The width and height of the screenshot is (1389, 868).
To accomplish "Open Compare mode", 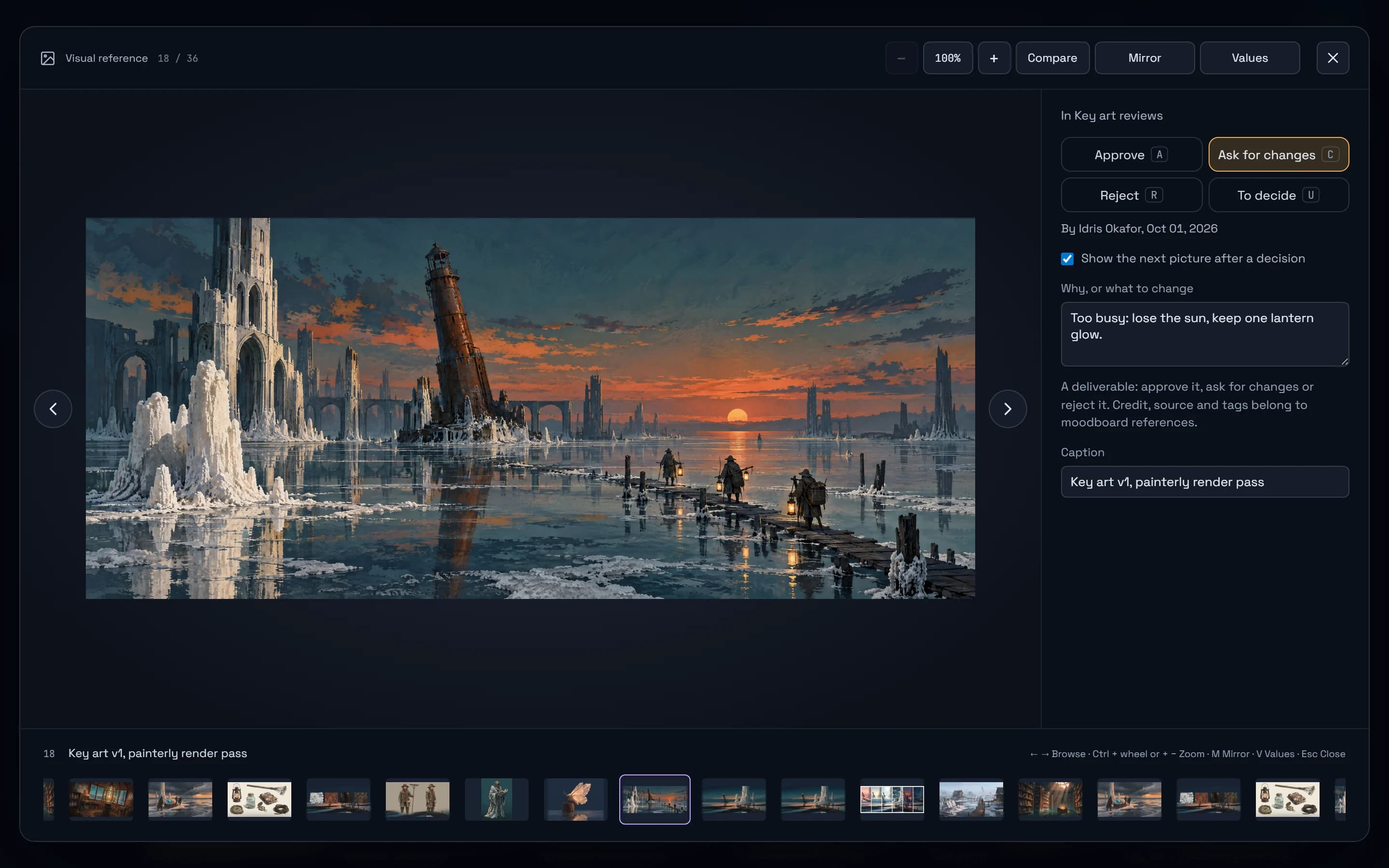I will pos(1052,58).
